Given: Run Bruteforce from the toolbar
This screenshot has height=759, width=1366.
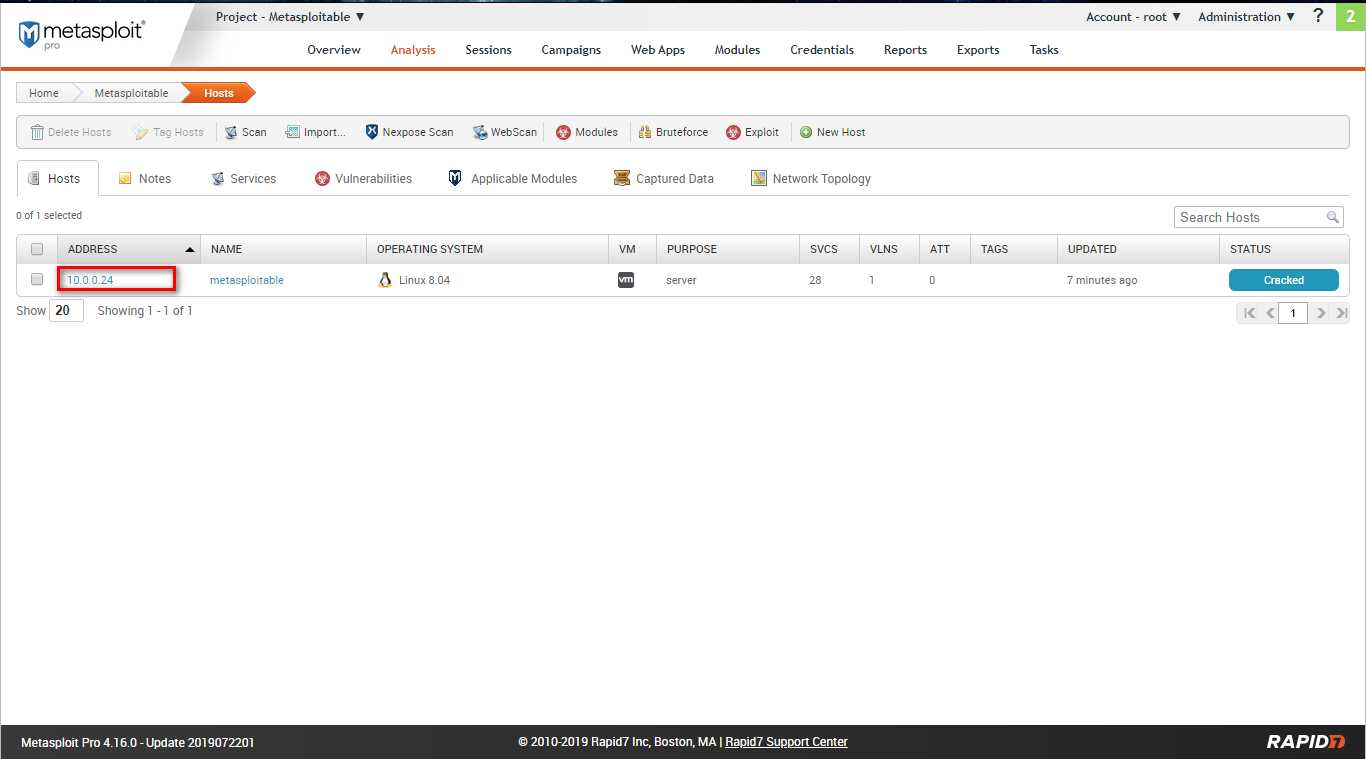Looking at the screenshot, I should (x=672, y=132).
